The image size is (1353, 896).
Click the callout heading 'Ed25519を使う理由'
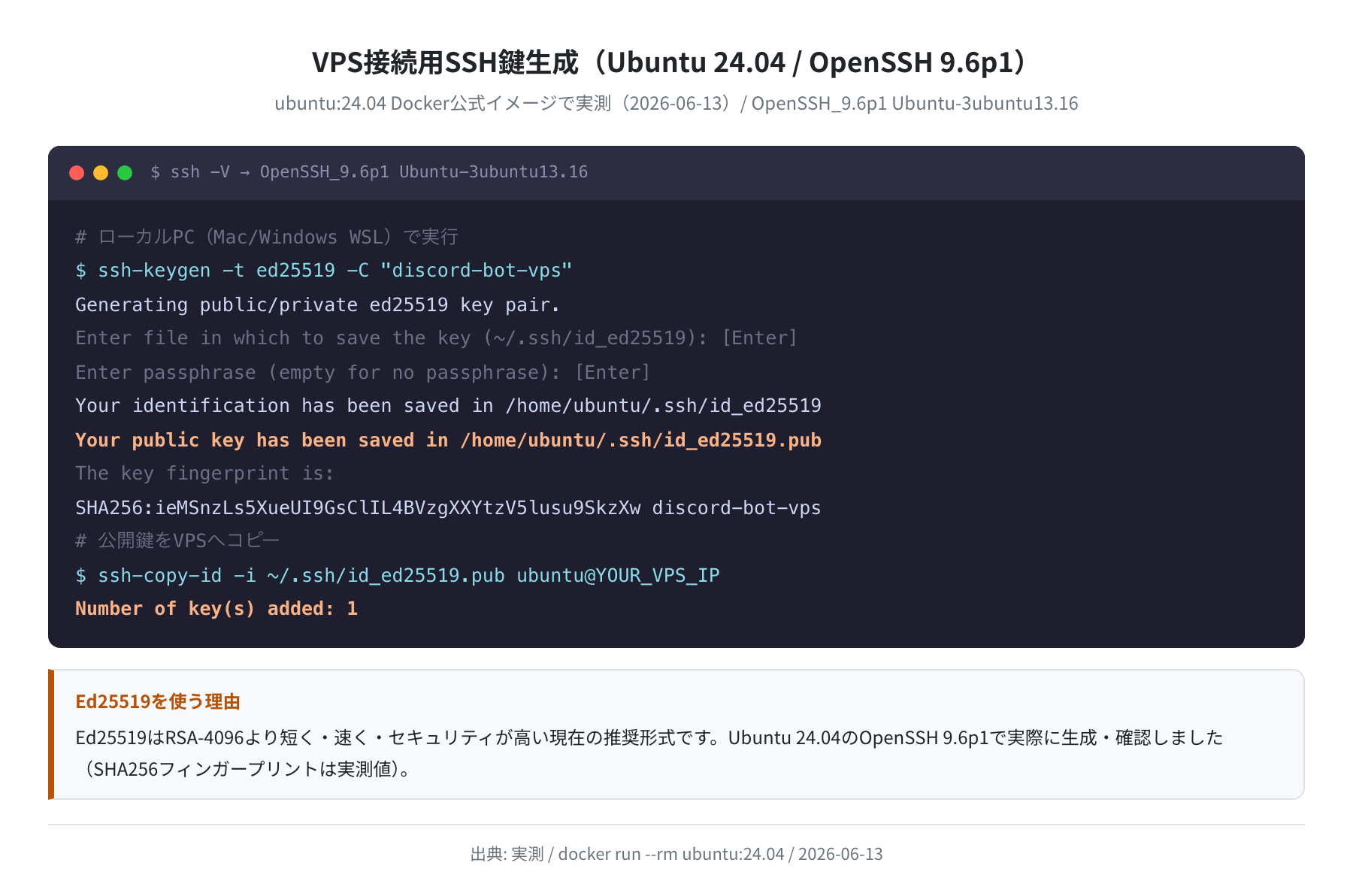point(158,701)
